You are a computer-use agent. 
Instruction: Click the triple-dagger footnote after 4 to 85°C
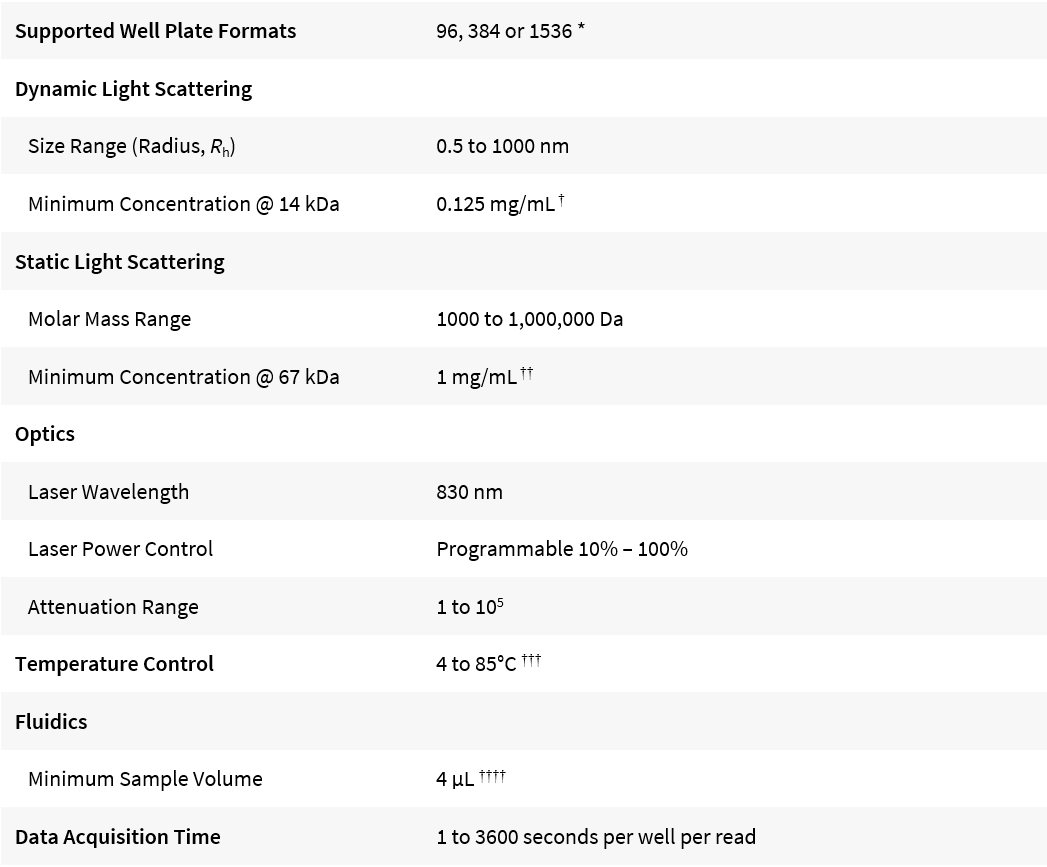point(531,660)
